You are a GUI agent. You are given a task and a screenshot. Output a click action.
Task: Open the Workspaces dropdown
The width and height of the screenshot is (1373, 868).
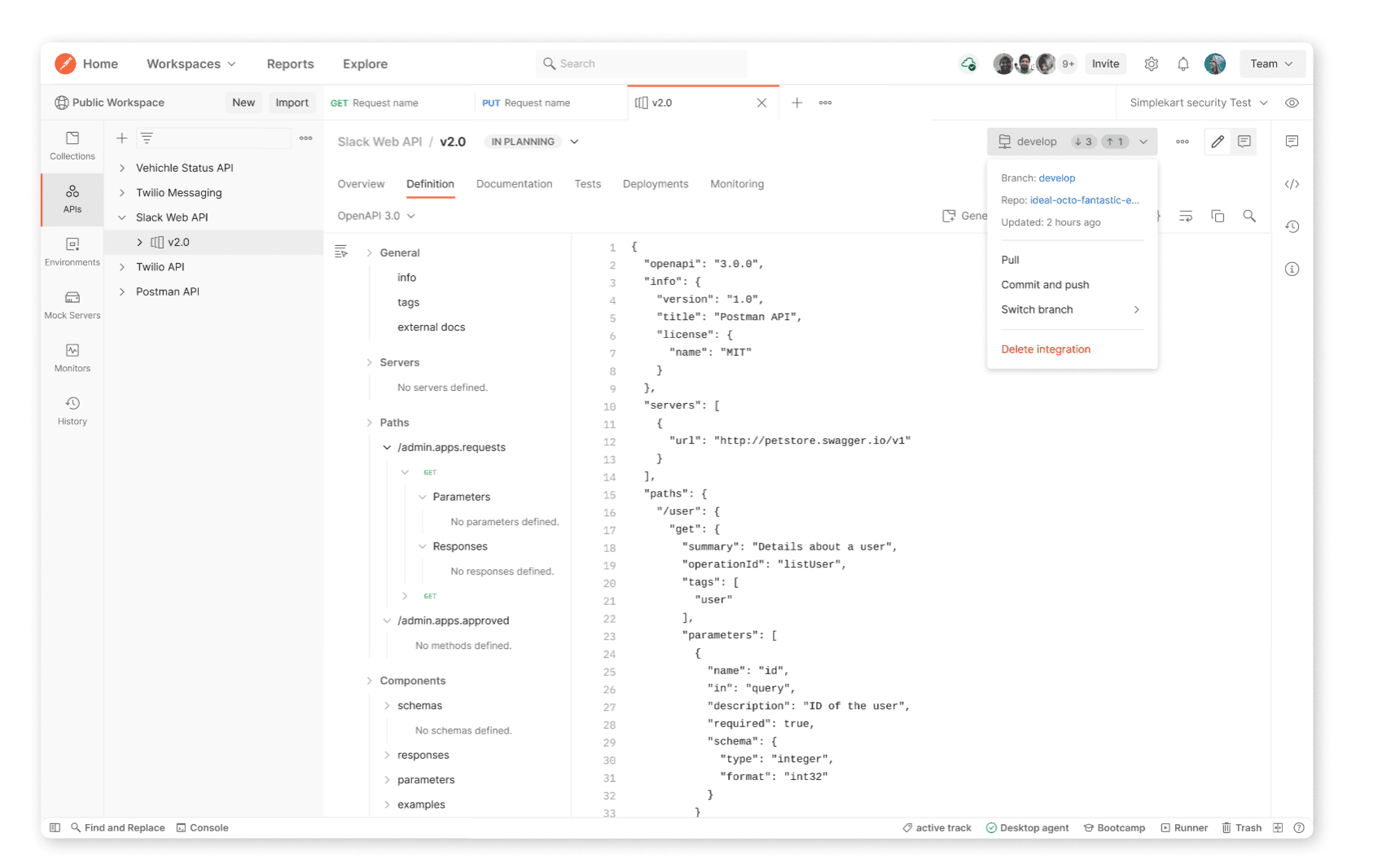click(191, 64)
